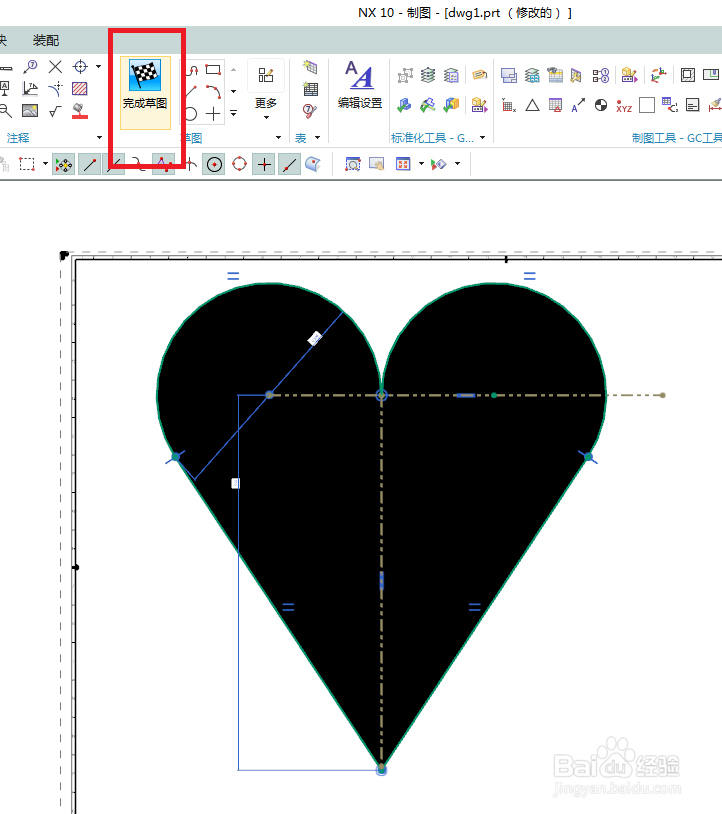722x814 pixels.
Task: Click the fit view icon
Action: coord(403,164)
